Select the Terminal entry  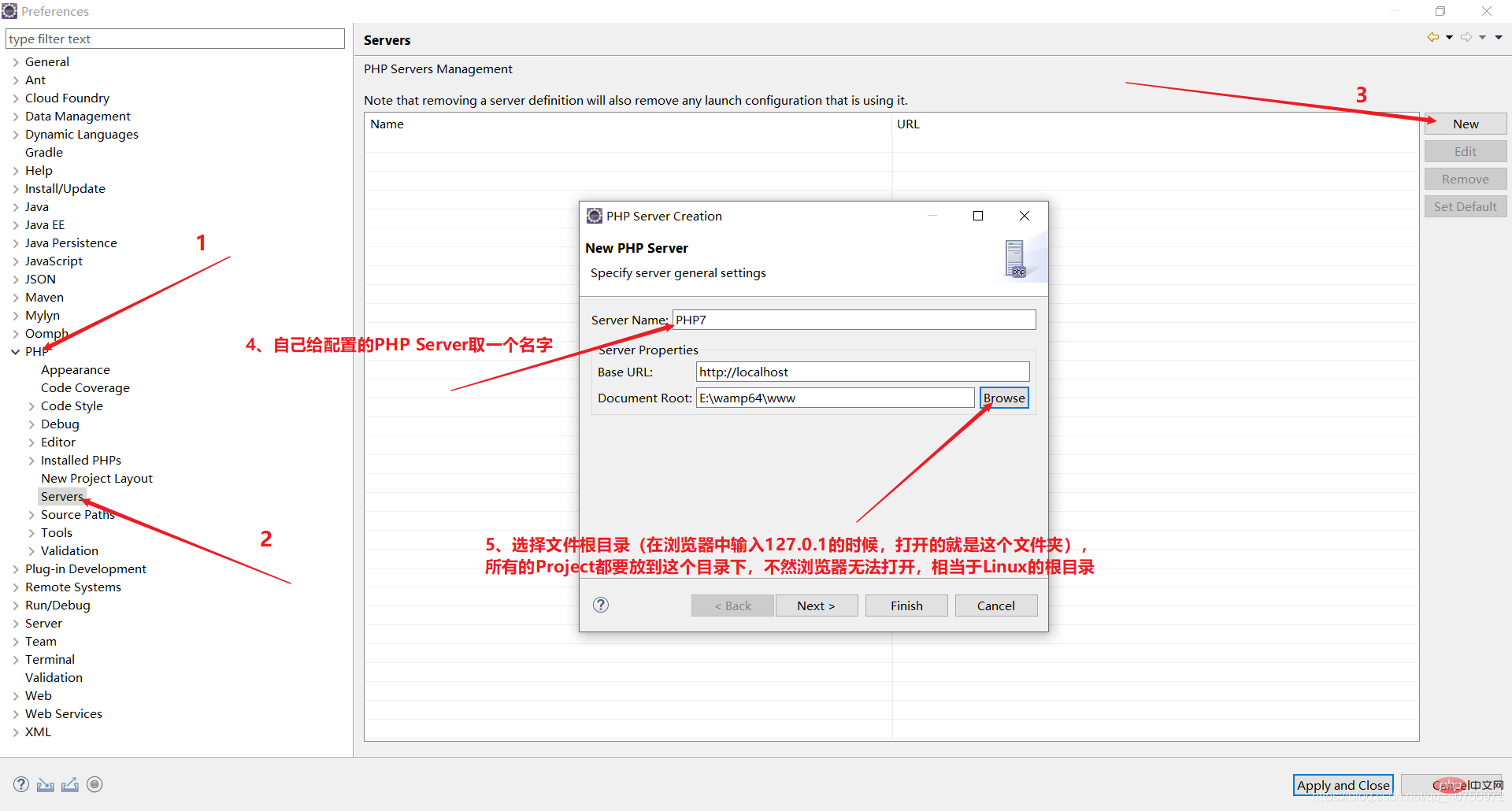50,659
